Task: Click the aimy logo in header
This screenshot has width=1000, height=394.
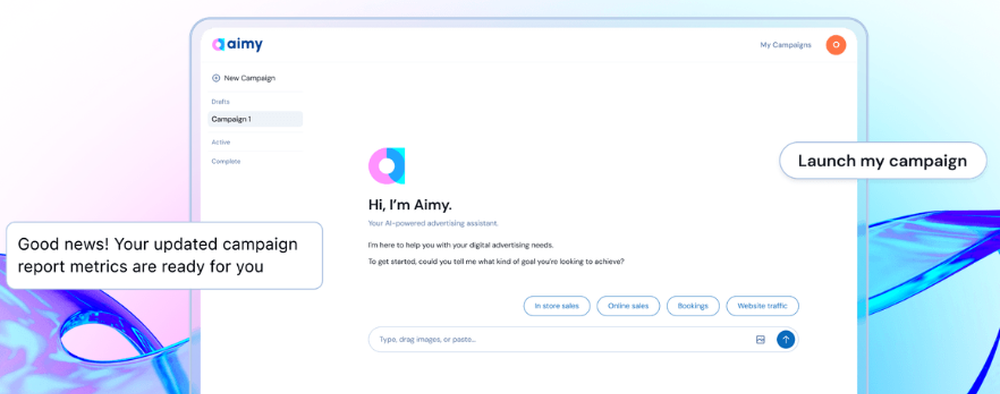Action: coord(237,45)
